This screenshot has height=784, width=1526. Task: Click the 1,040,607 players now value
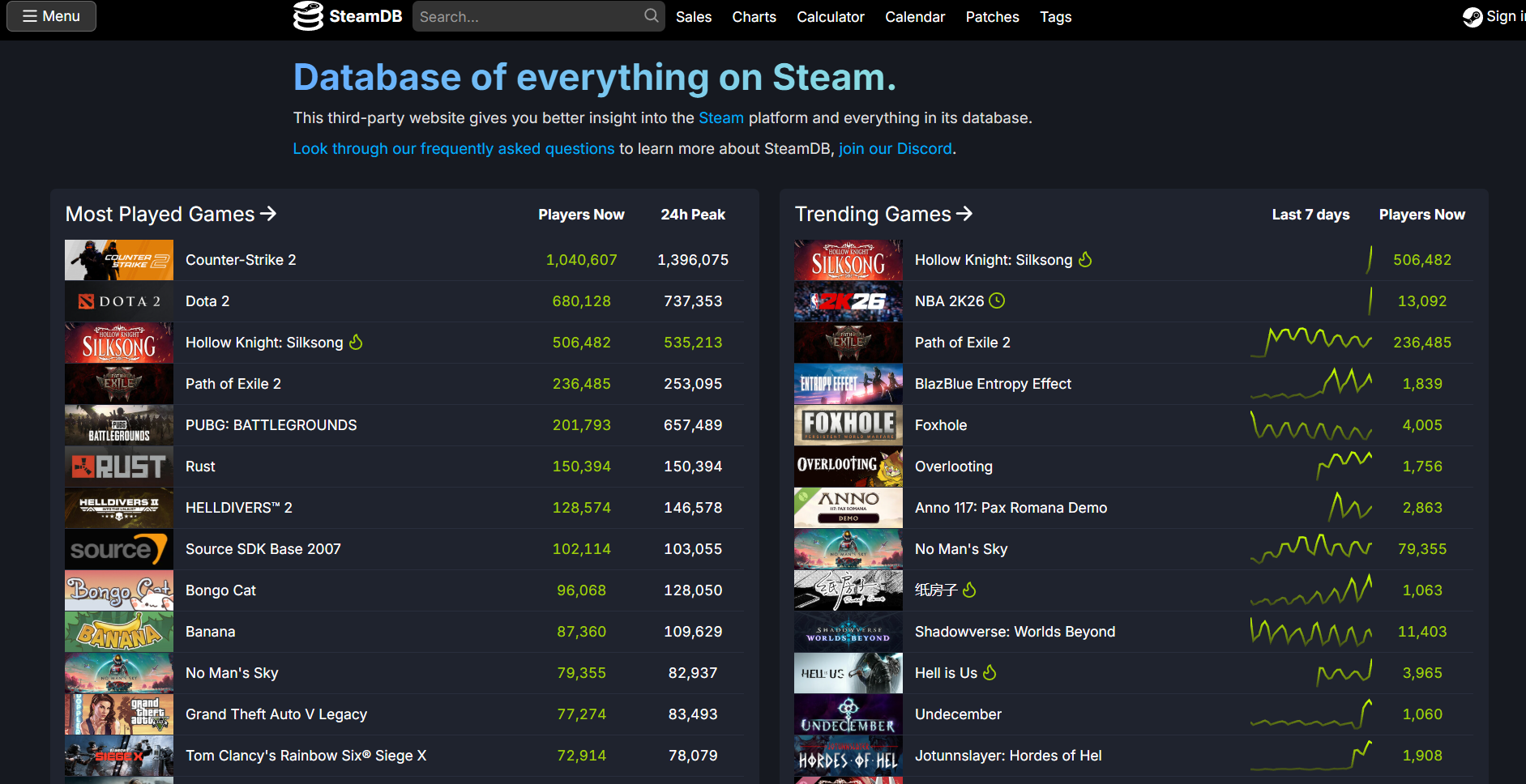581,260
